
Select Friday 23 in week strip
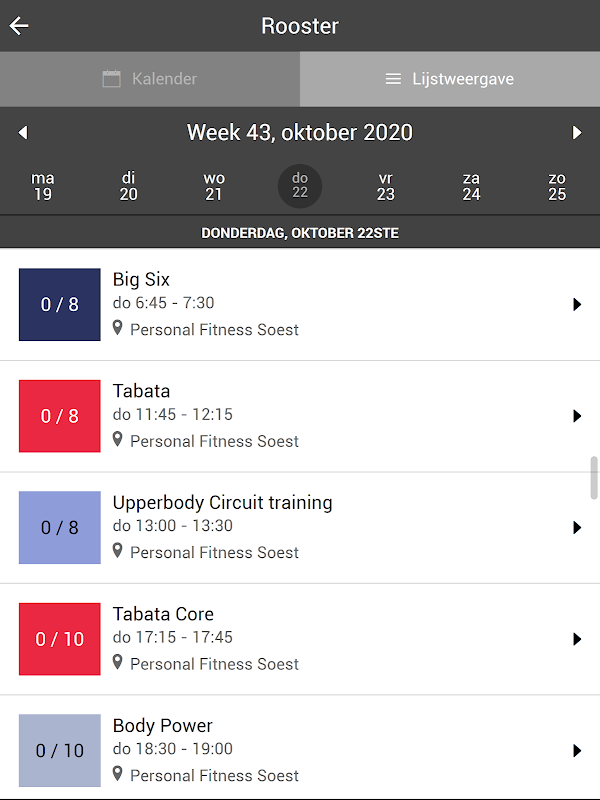386,186
